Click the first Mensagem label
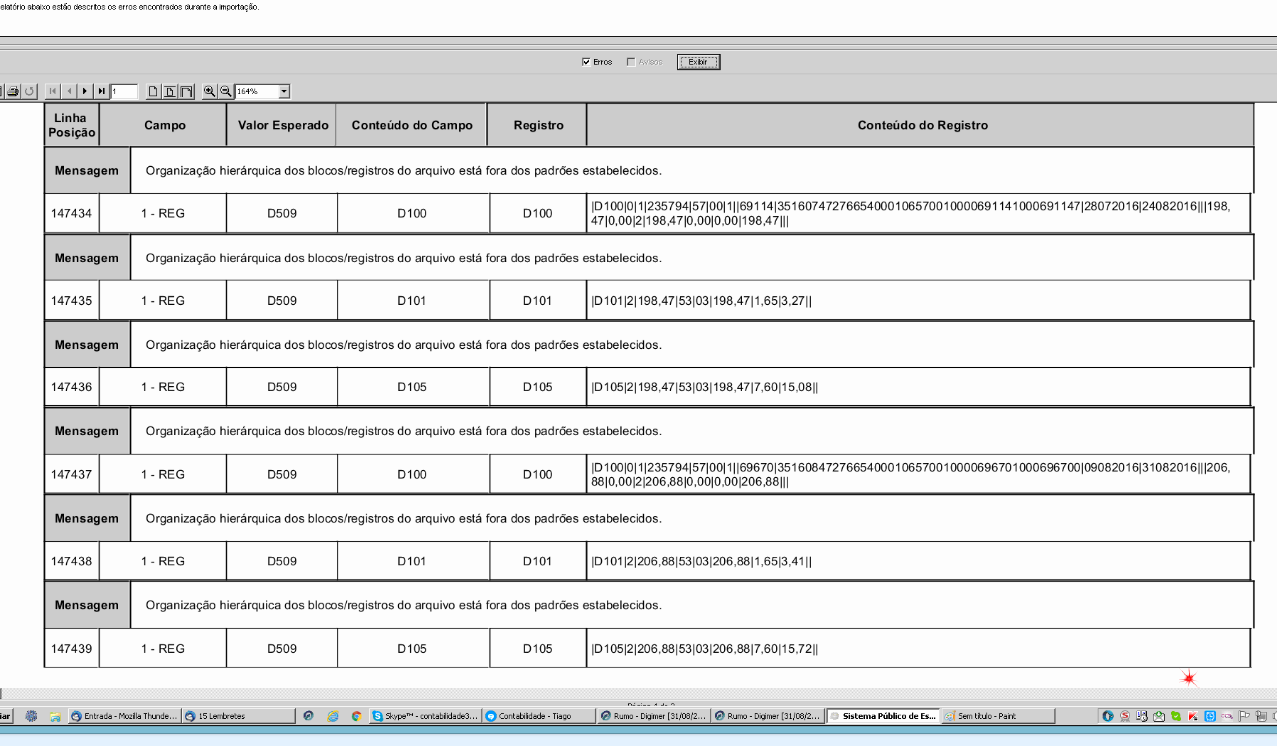The width and height of the screenshot is (1277, 746). click(x=87, y=170)
